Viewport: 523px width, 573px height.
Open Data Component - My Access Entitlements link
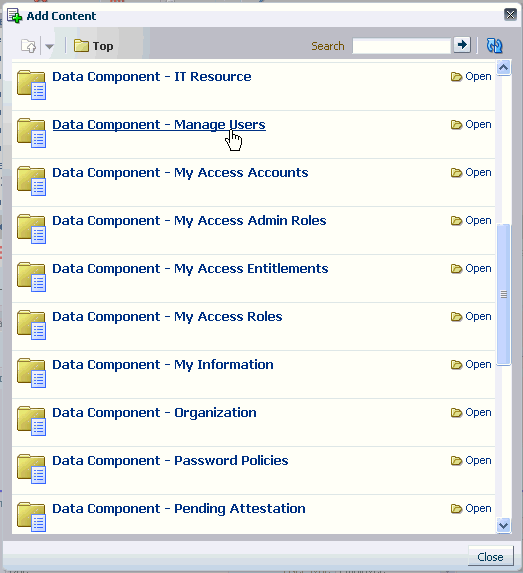tap(190, 269)
